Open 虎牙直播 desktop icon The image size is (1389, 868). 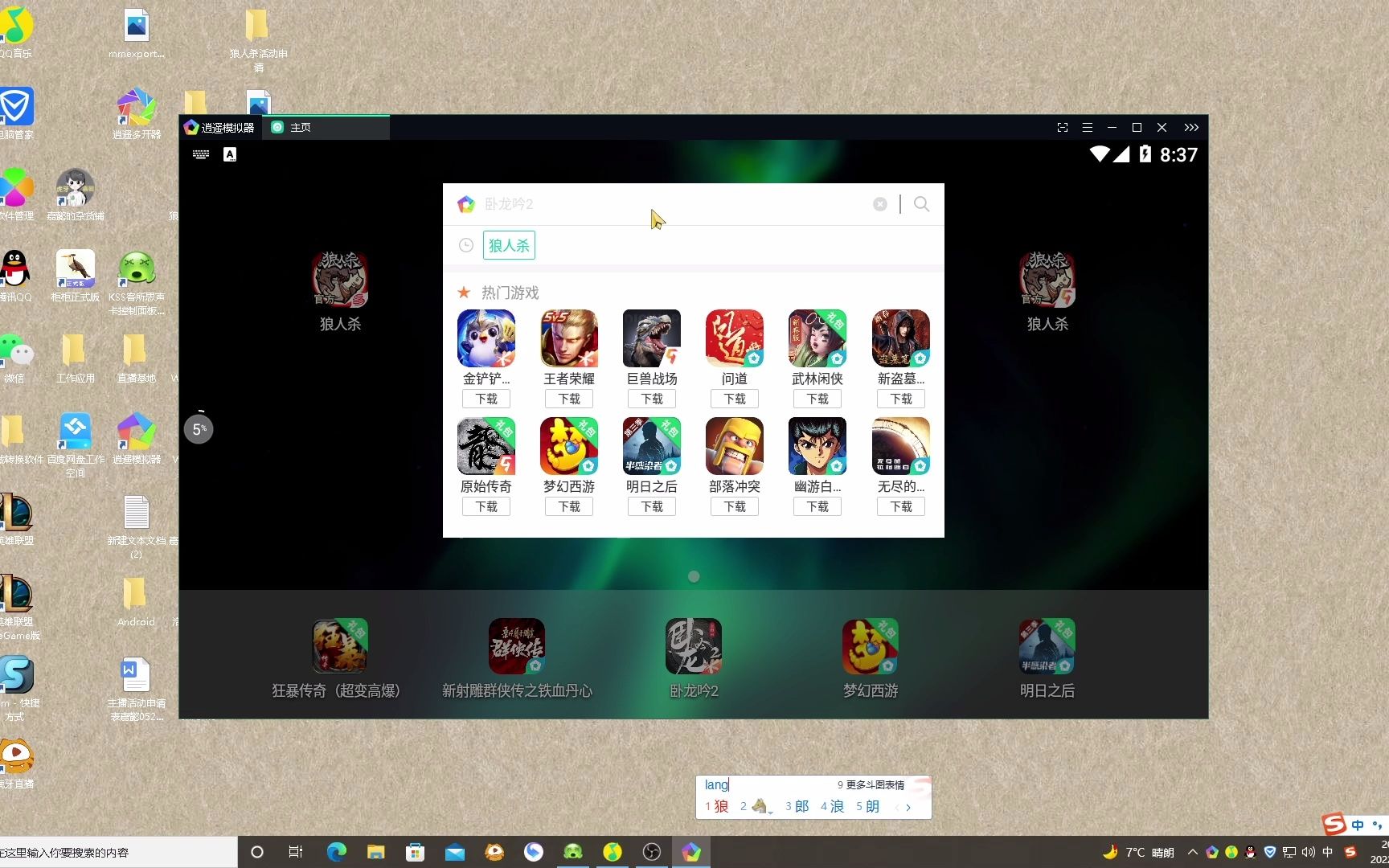(x=16, y=764)
